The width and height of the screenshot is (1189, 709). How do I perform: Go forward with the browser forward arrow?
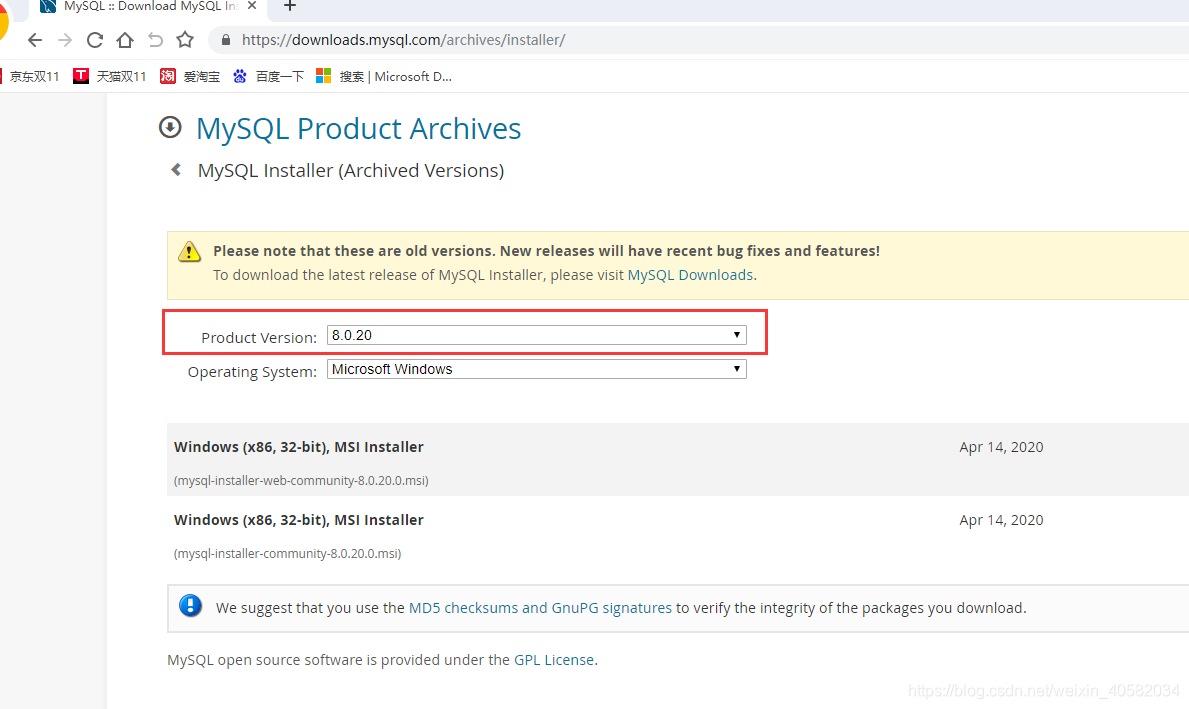(64, 40)
